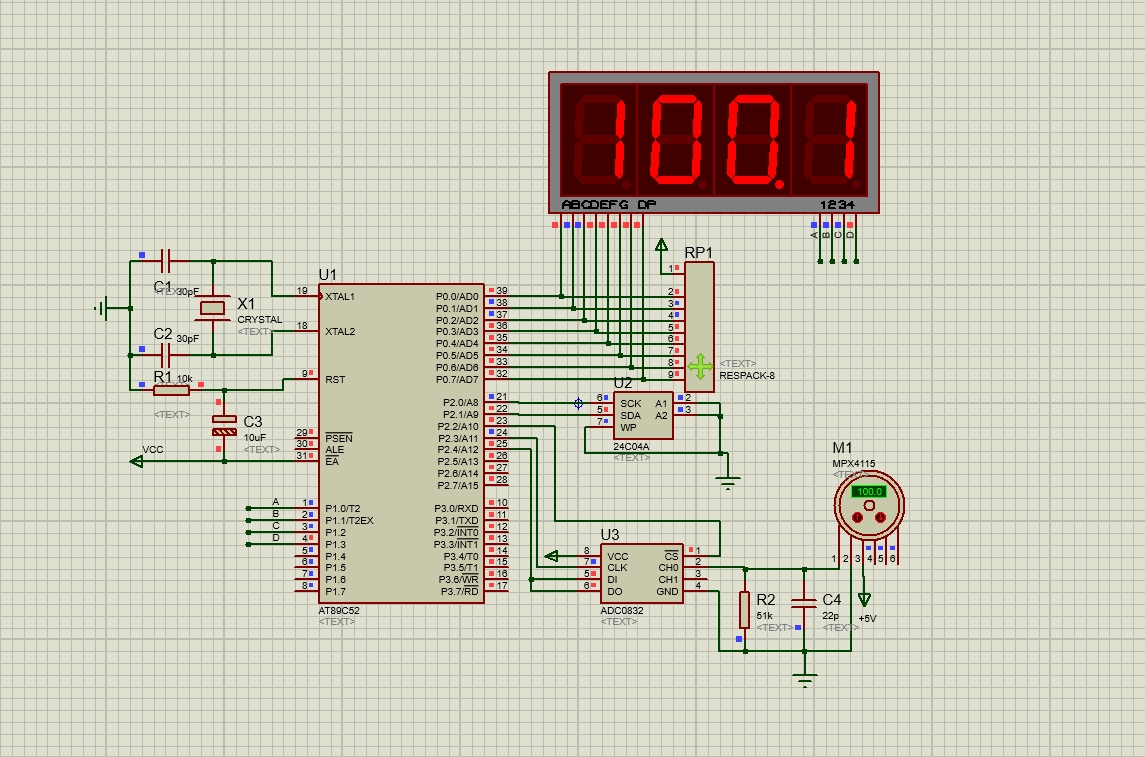The height and width of the screenshot is (757, 1145).
Task: Click the ABCDEFG DP label on the display
Action: coord(609,204)
